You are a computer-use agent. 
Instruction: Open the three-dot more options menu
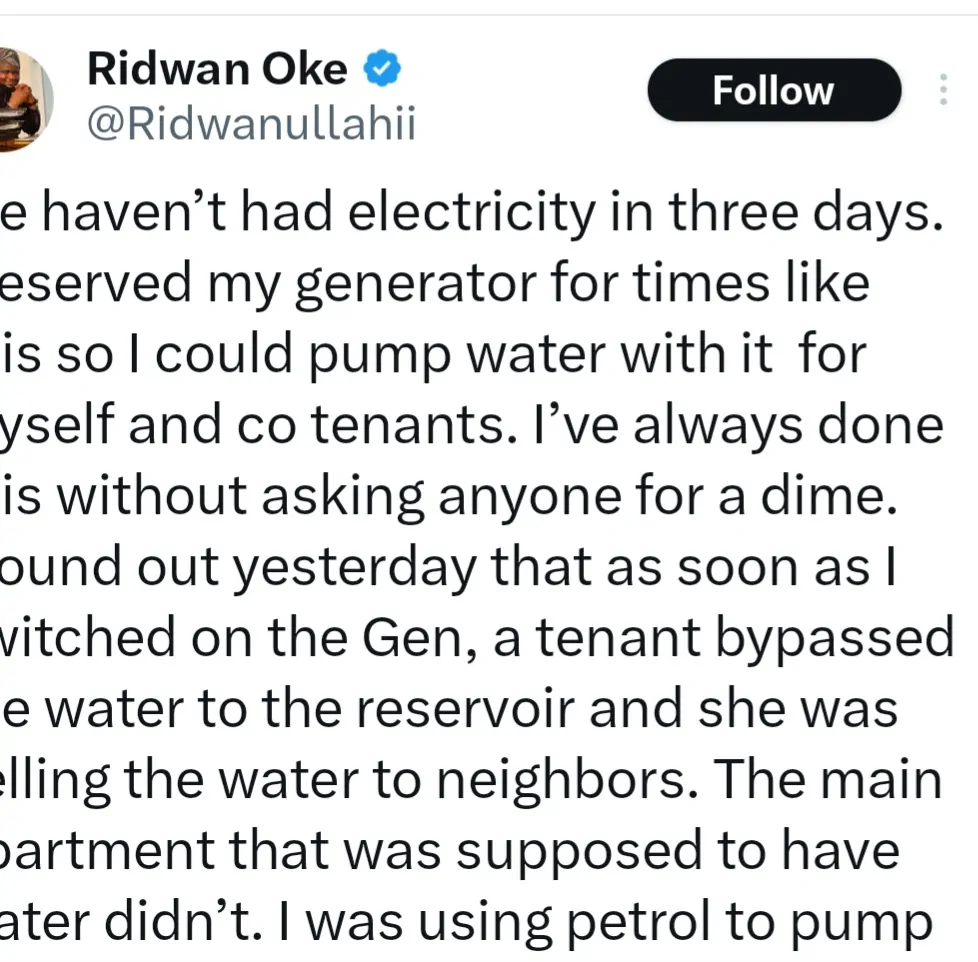click(942, 90)
